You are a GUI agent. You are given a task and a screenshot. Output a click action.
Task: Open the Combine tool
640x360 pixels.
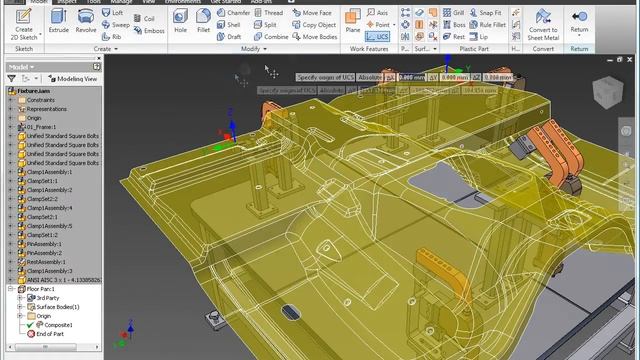pos(271,37)
